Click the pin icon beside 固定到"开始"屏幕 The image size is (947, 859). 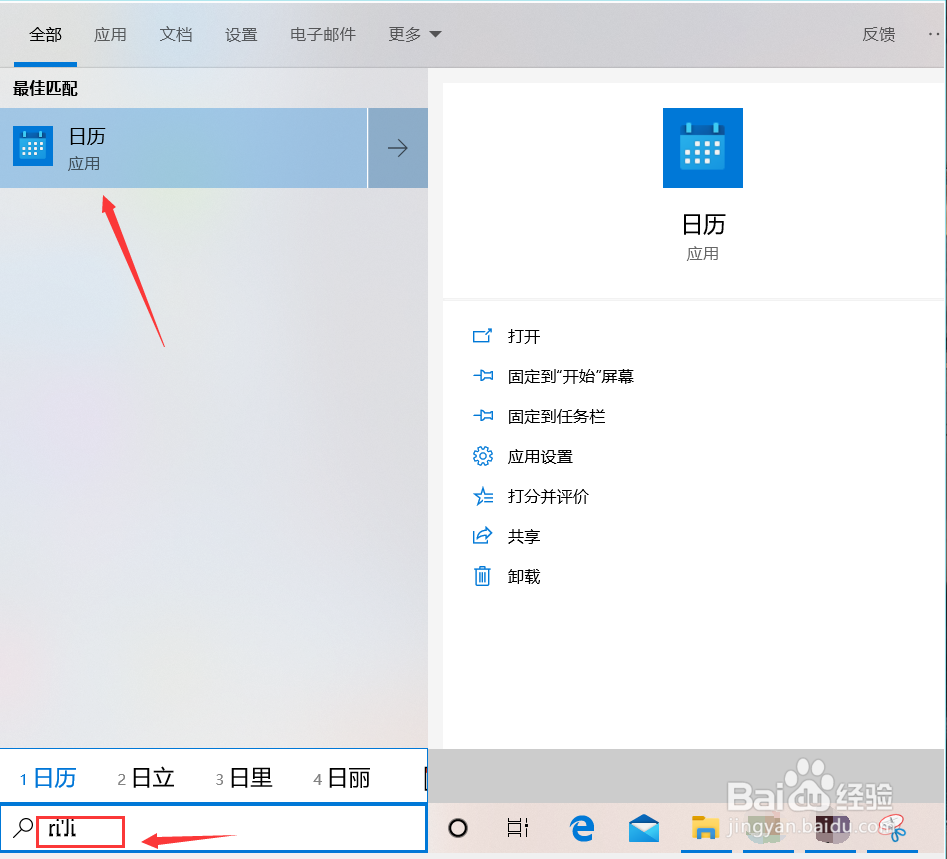click(483, 376)
